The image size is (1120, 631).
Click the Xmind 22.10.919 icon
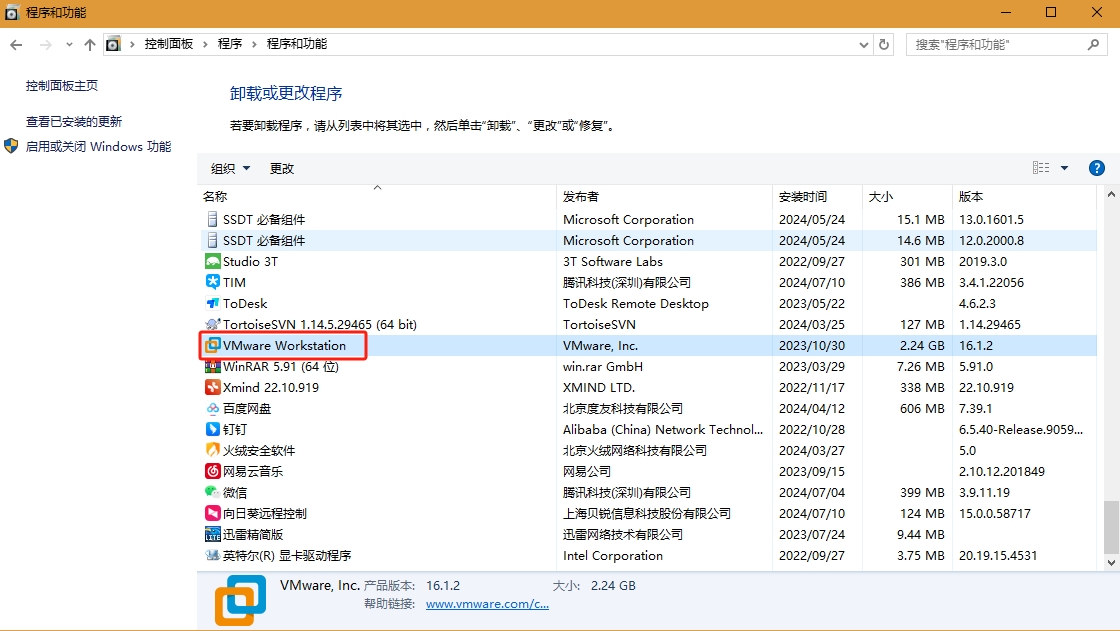pos(212,387)
